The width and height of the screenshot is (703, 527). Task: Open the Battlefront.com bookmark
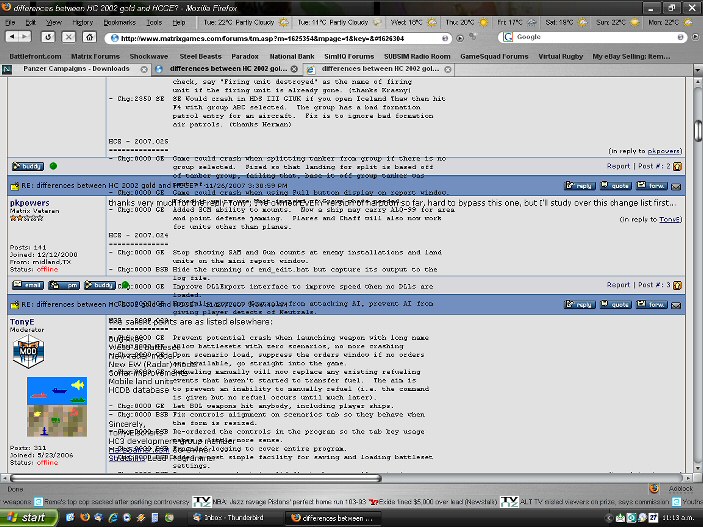35,57
